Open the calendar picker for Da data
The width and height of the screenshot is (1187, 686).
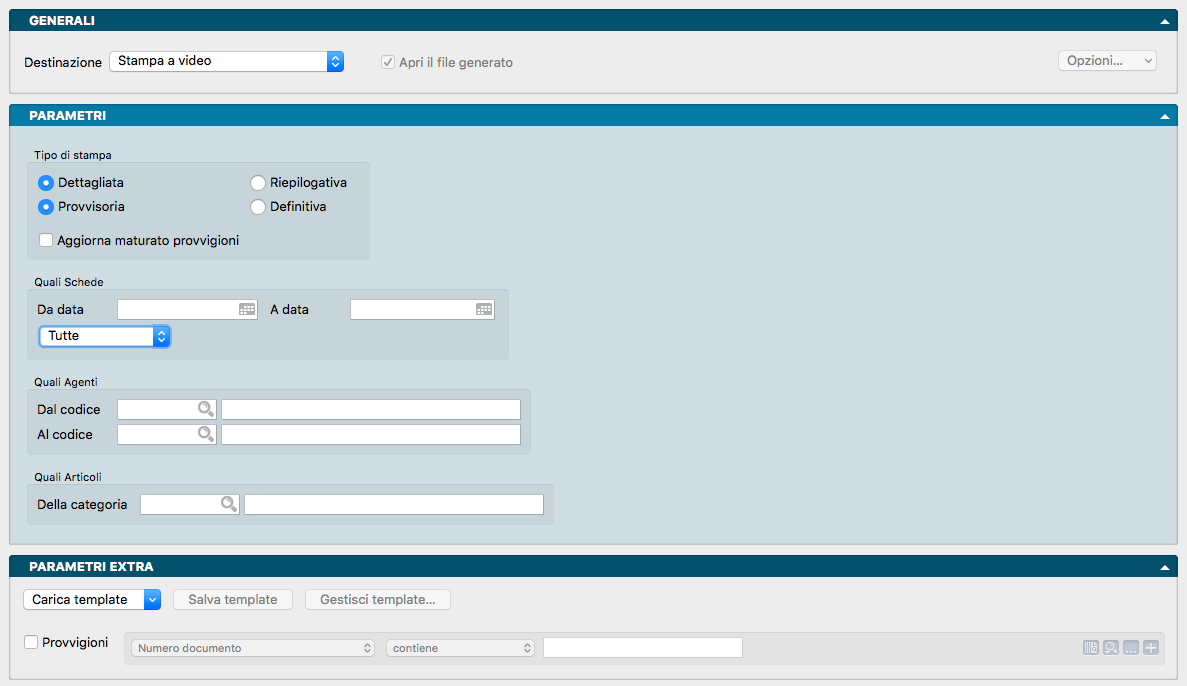click(x=247, y=310)
